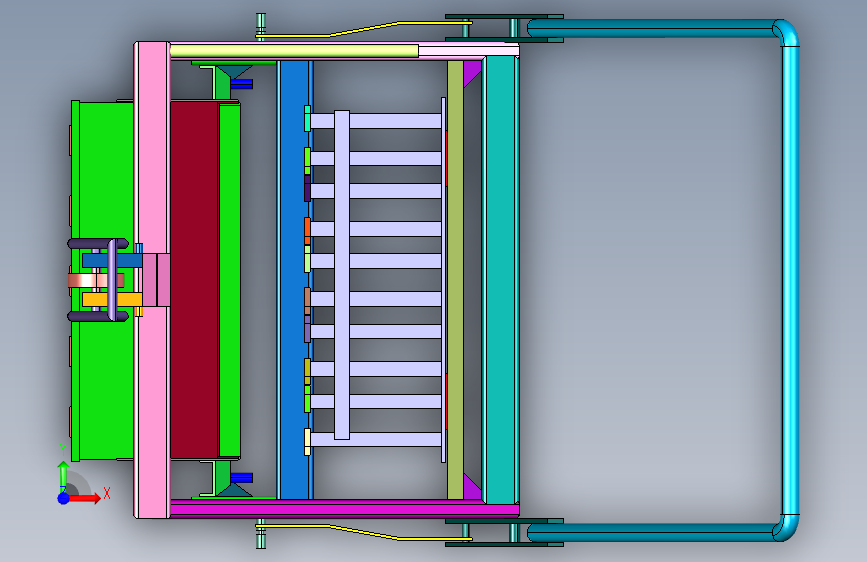Screen dimensions: 867x562
Task: Select the dark red block
Action: (x=195, y=279)
